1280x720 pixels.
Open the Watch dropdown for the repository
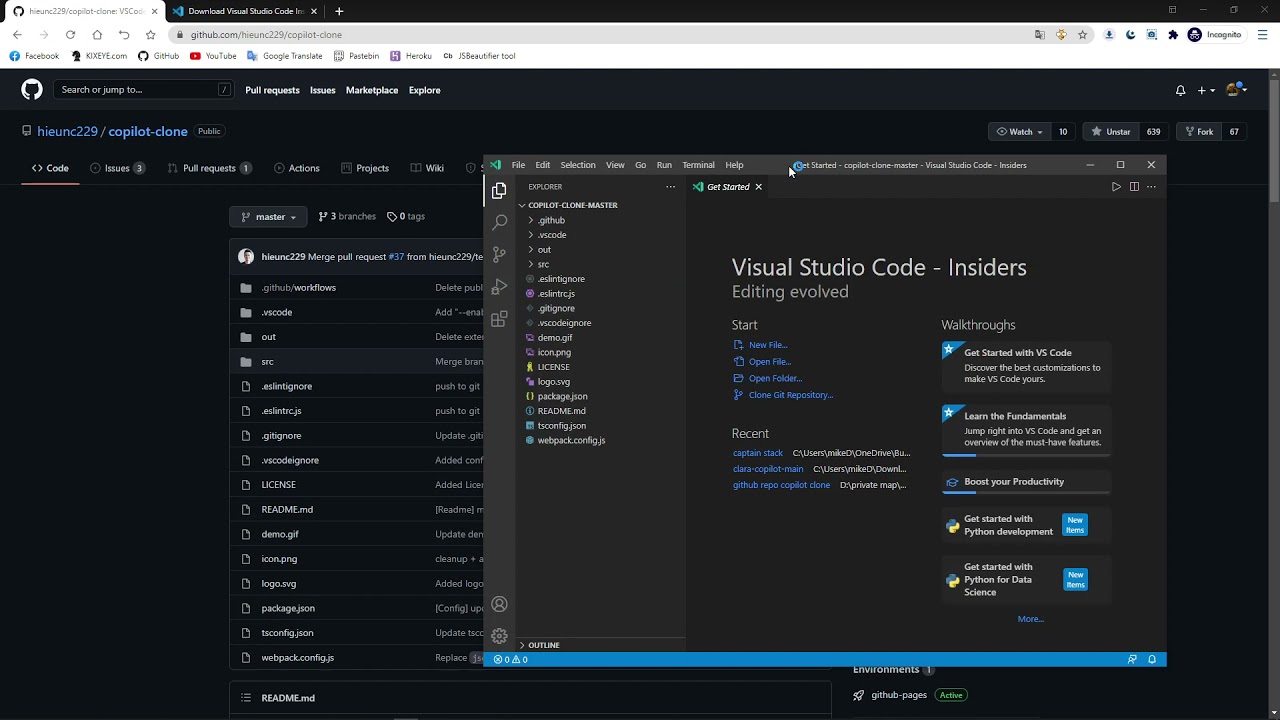[1019, 132]
